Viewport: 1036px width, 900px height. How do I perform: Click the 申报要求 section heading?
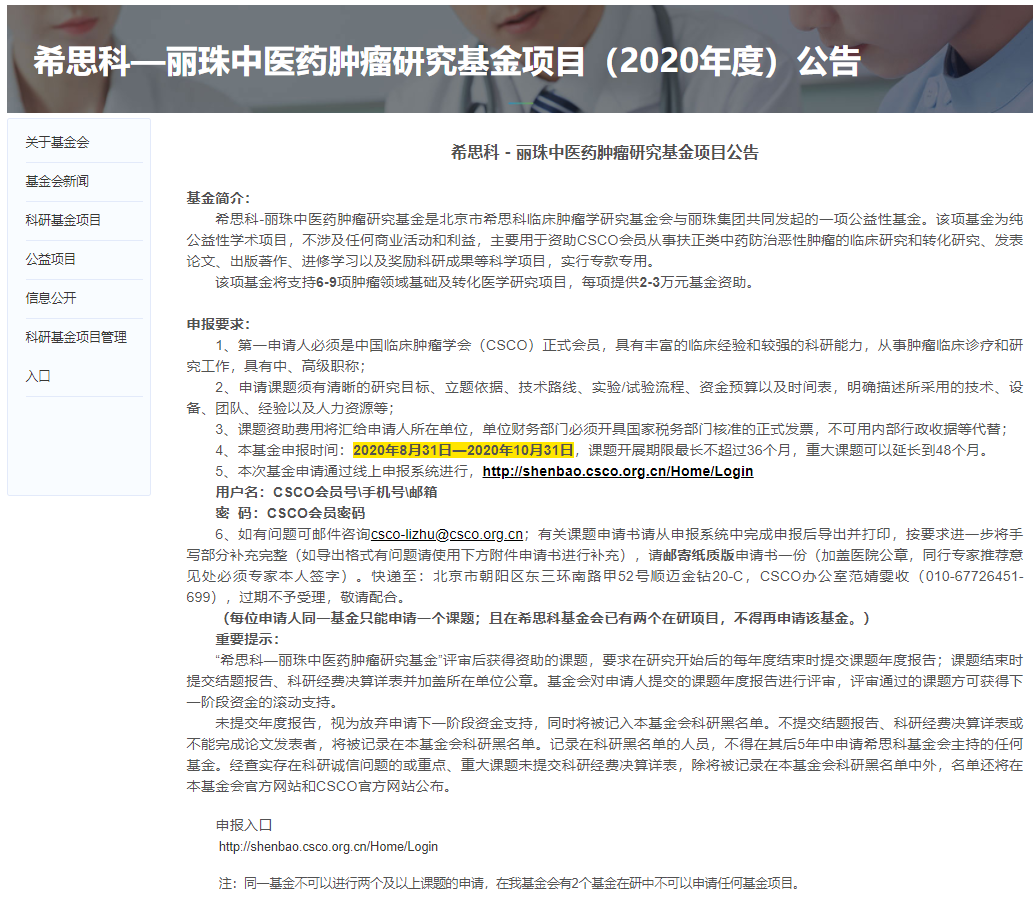(x=218, y=324)
